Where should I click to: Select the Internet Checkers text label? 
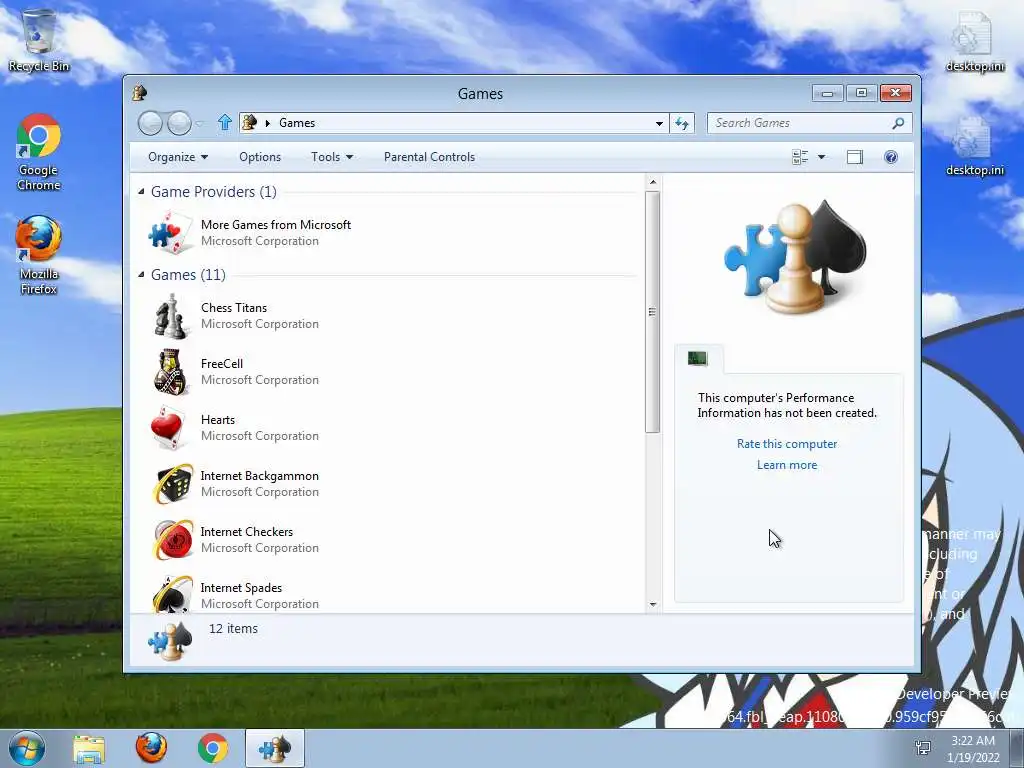point(247,532)
